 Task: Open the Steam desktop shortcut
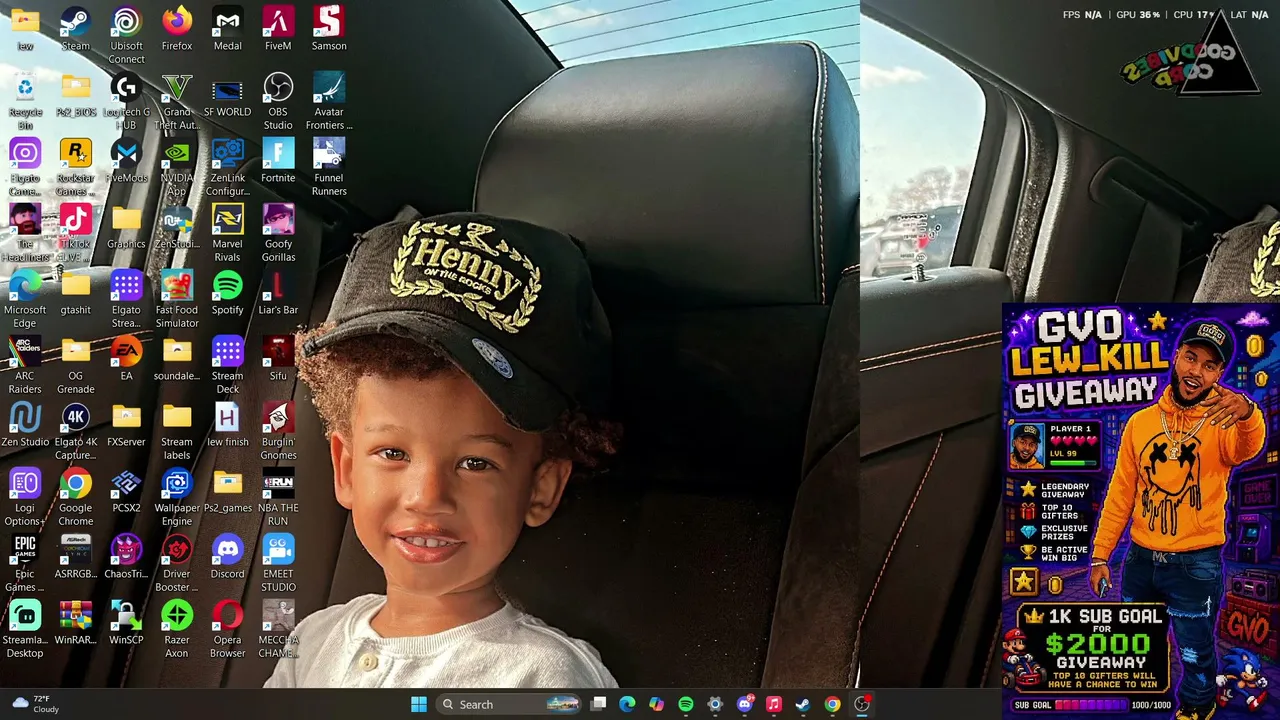[75, 29]
